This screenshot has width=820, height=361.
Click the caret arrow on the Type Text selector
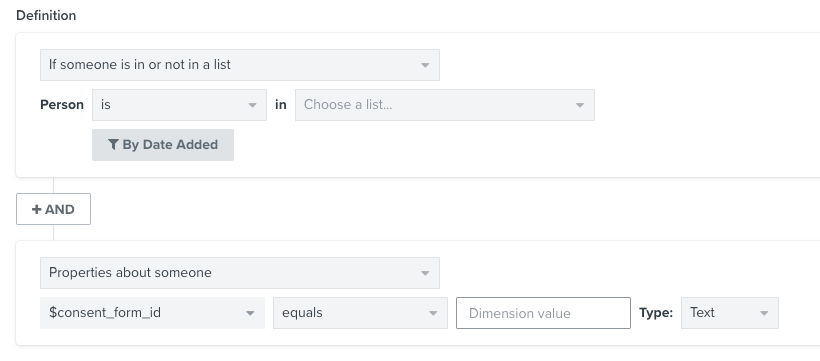coord(764,313)
